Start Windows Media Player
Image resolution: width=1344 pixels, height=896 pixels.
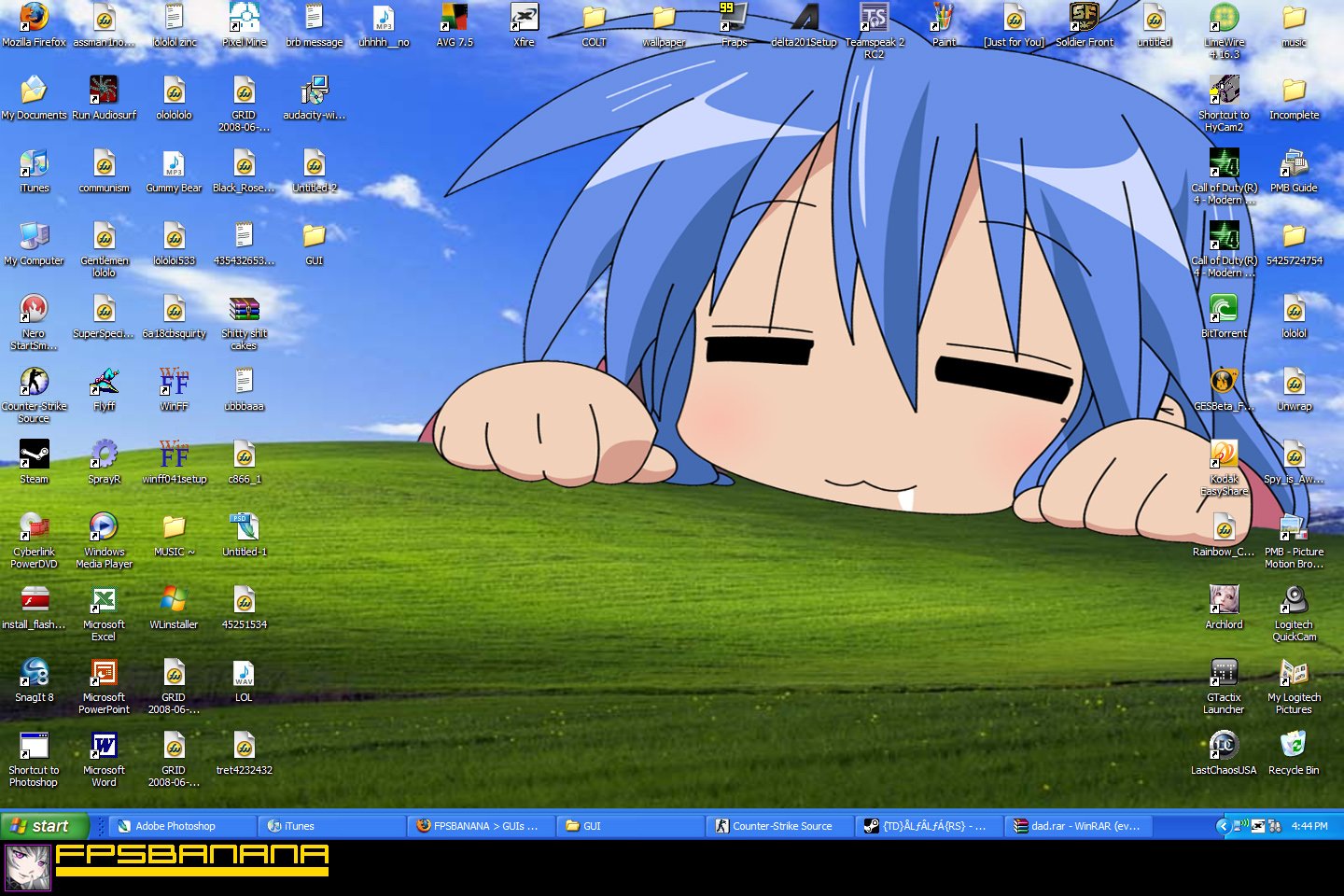(x=104, y=527)
